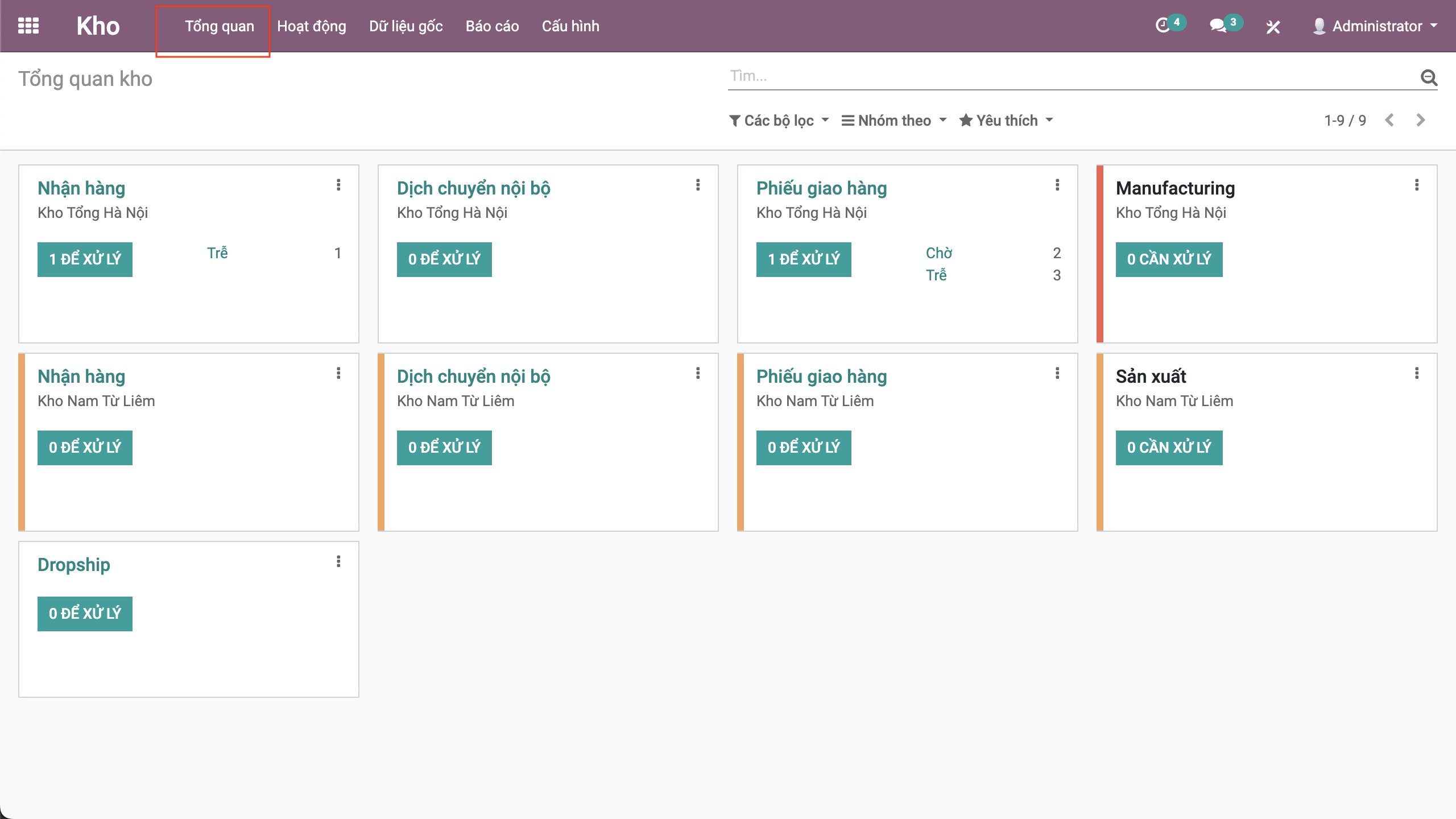Open three-dot menu on Dropship card

pyautogui.click(x=338, y=561)
